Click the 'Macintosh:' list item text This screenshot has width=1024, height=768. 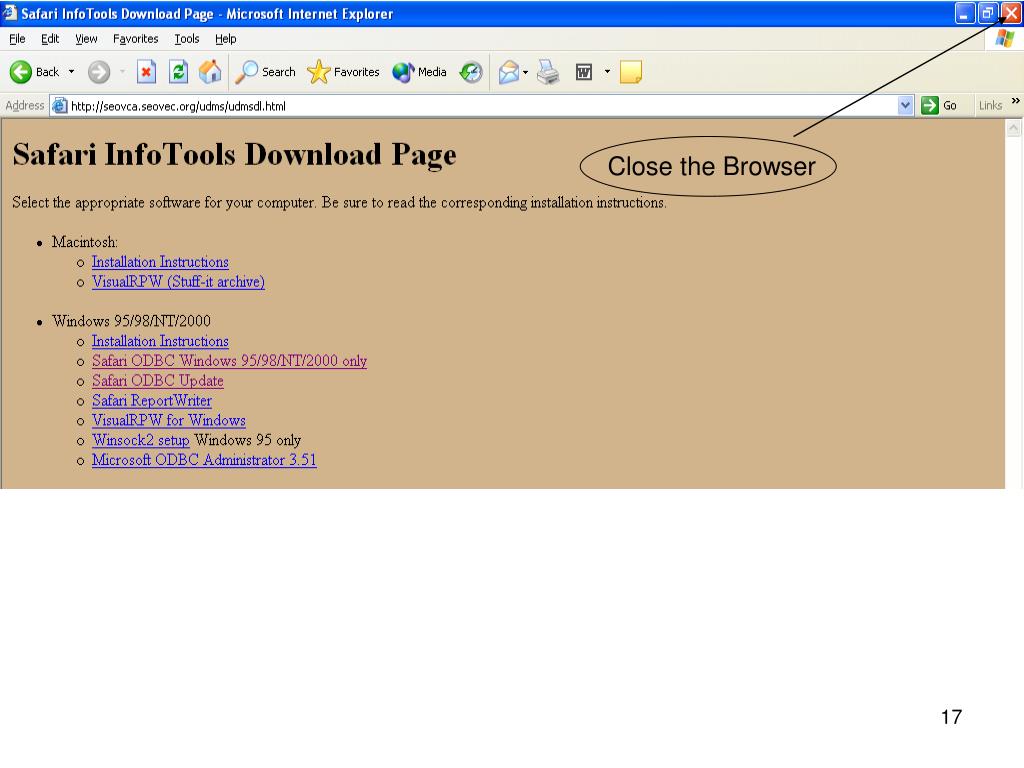85,242
